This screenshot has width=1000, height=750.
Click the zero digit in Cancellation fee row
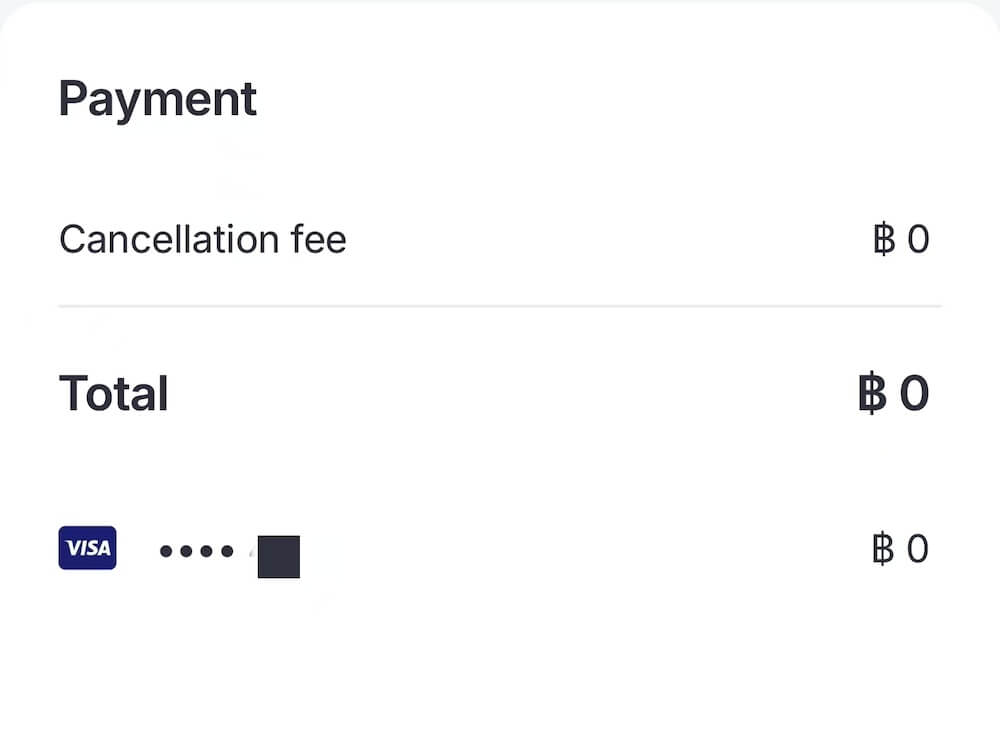click(x=918, y=240)
